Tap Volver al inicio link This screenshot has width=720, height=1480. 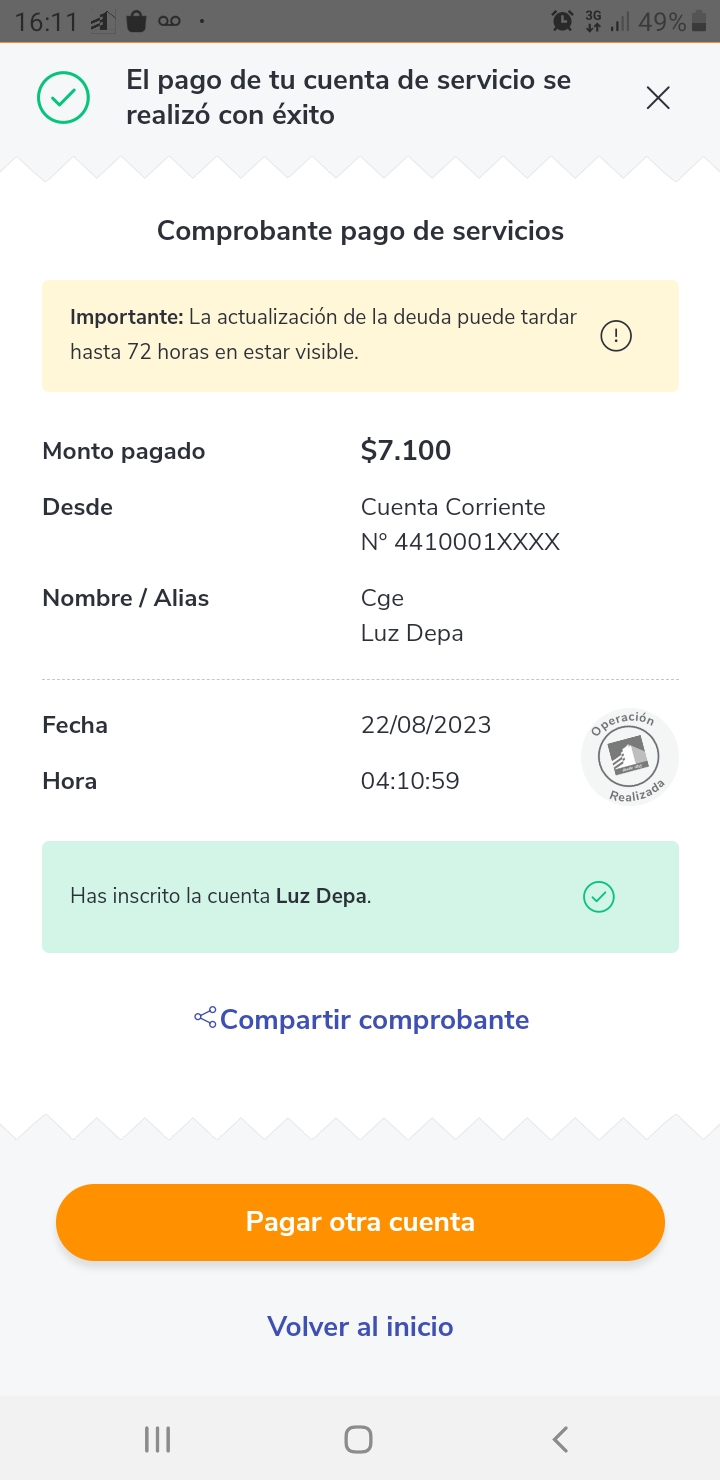click(360, 1327)
